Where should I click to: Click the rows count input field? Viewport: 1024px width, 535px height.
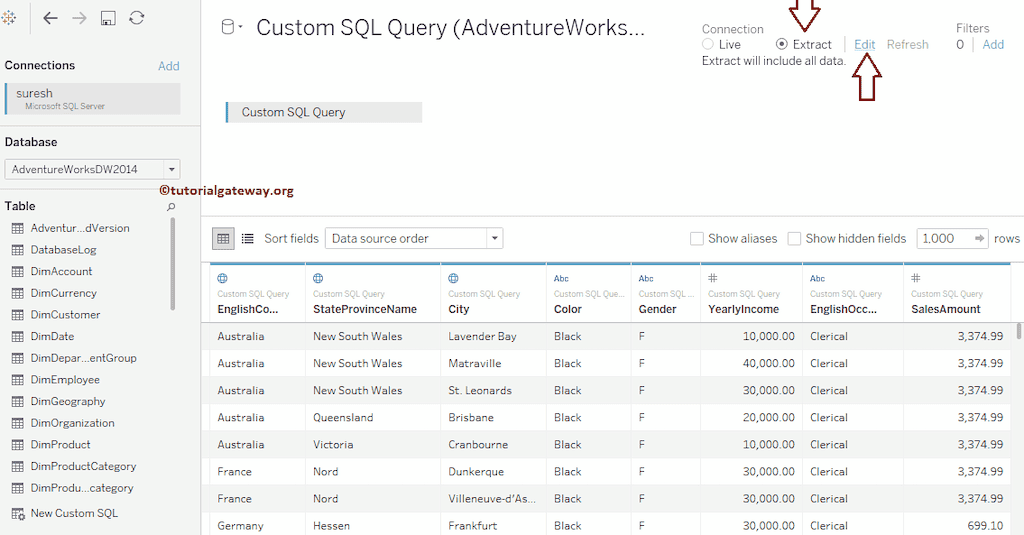pyautogui.click(x=942, y=238)
